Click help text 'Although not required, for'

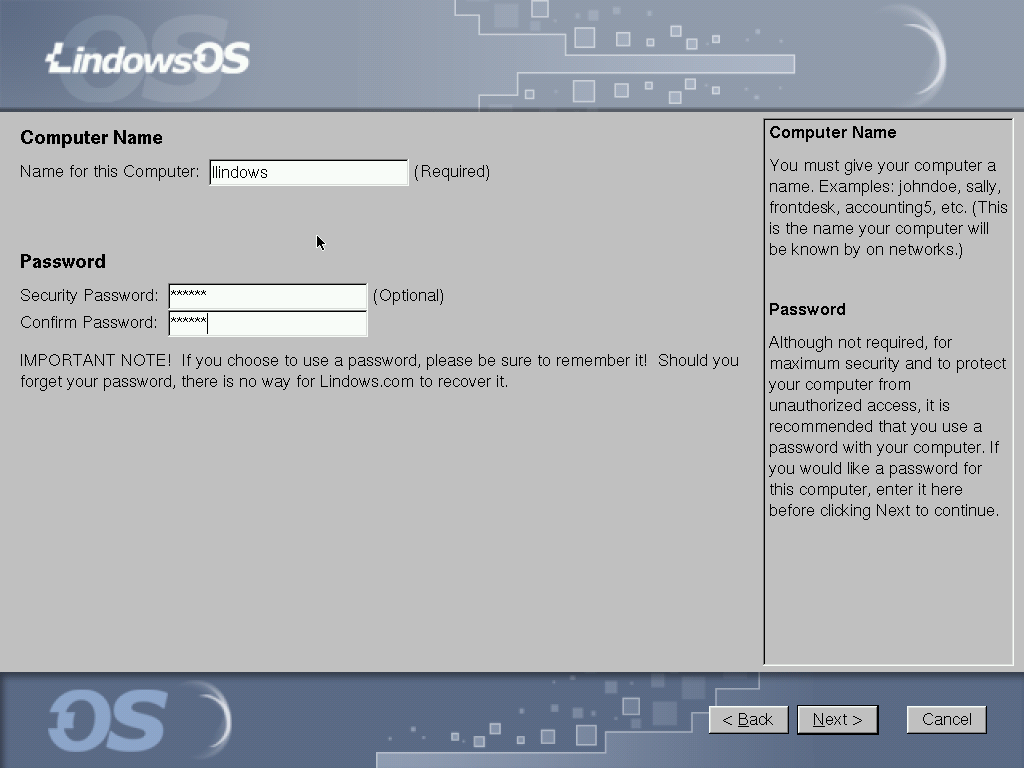[860, 343]
